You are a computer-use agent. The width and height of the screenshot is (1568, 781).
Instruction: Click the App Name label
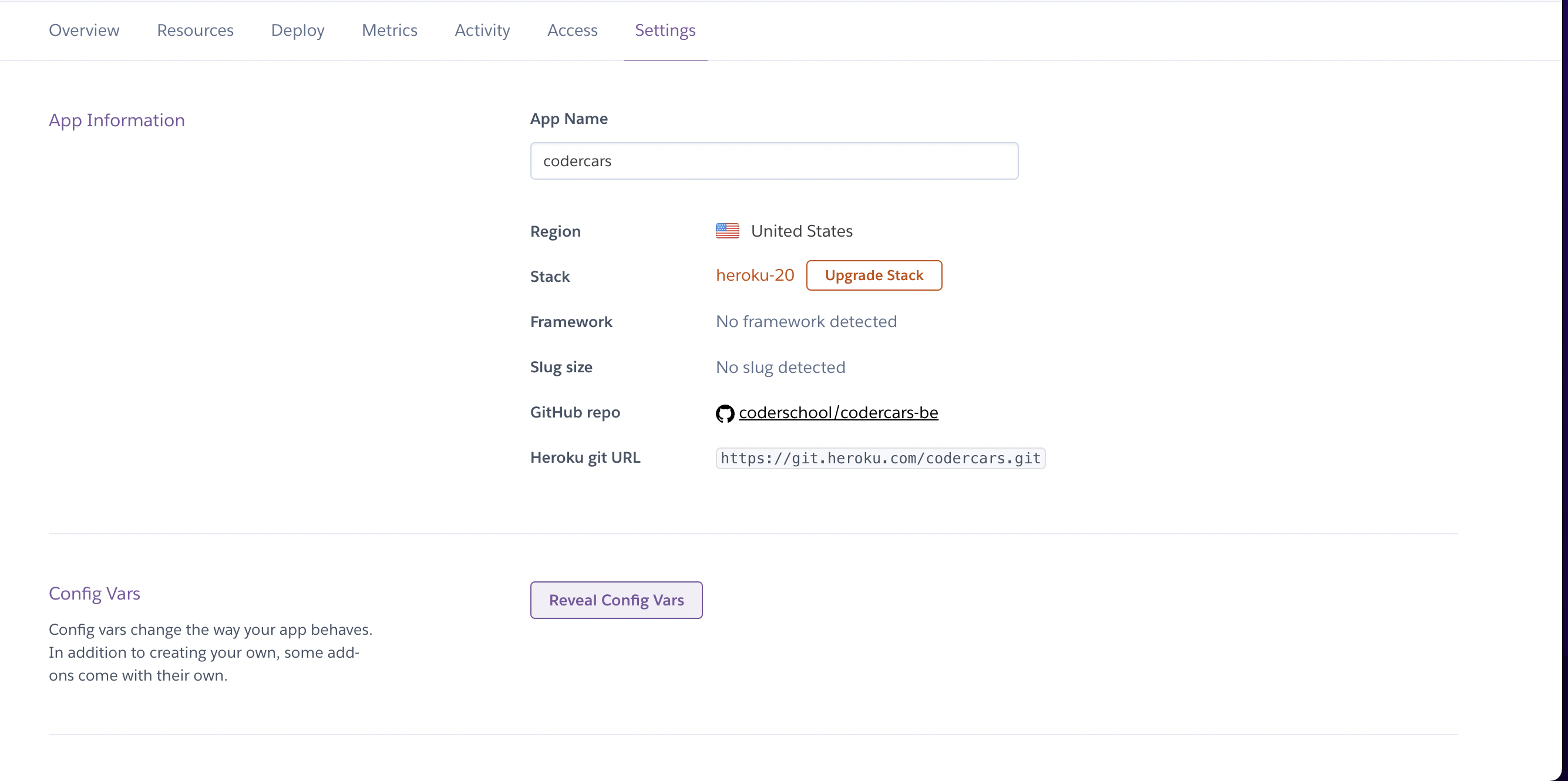click(x=568, y=119)
